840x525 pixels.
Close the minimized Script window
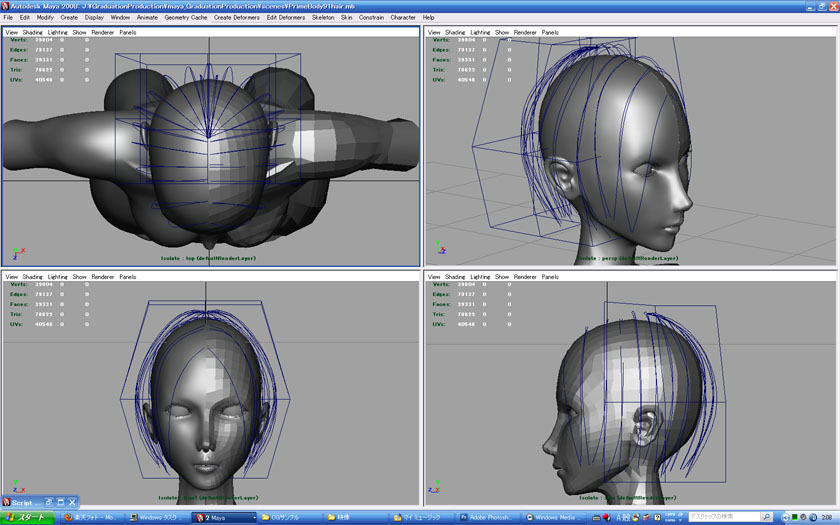pyautogui.click(x=73, y=502)
